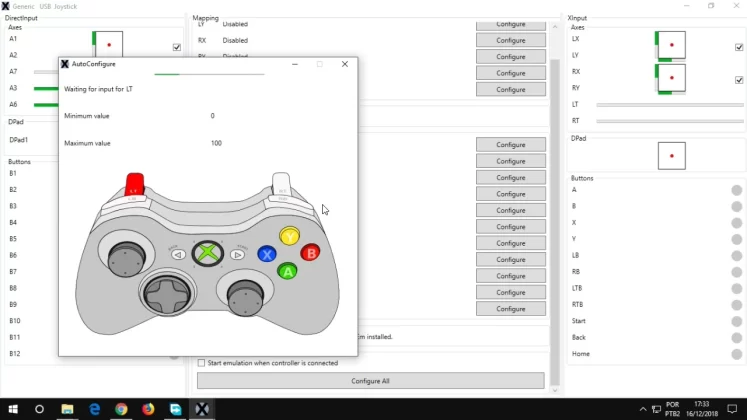Click the left analog stick on controller image
The width and height of the screenshot is (747, 420).
click(x=126, y=258)
